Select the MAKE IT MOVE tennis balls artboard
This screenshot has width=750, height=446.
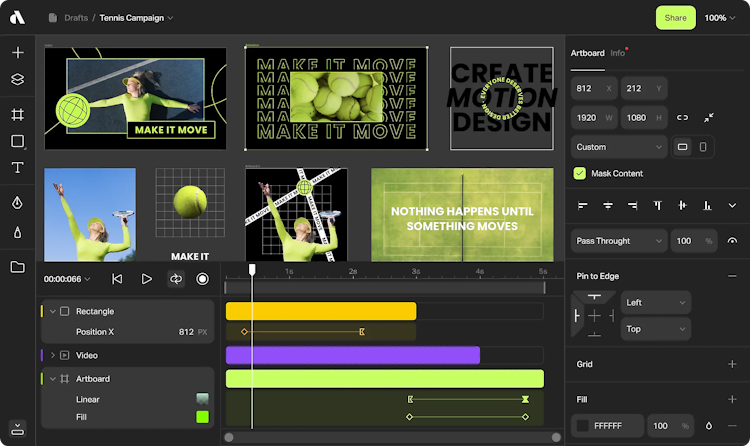click(x=337, y=98)
